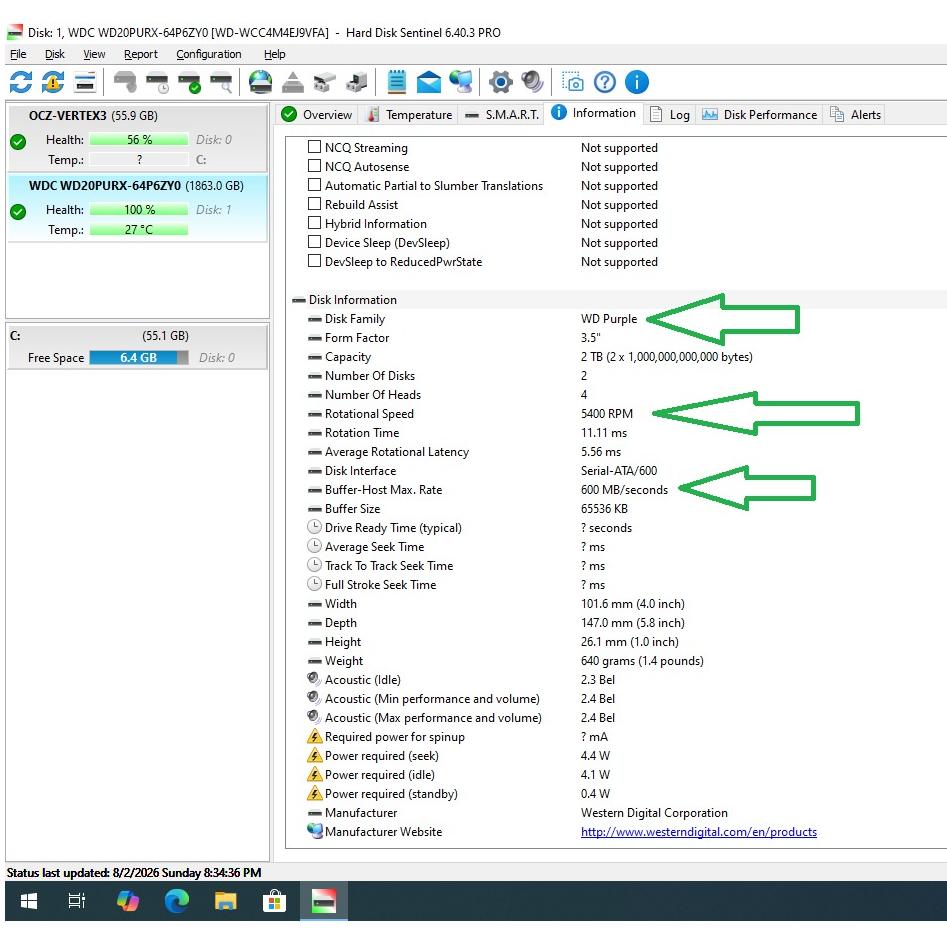Click the blue Refresh arrows toolbar icon
This screenshot has height=947, width=947.
click(21, 82)
